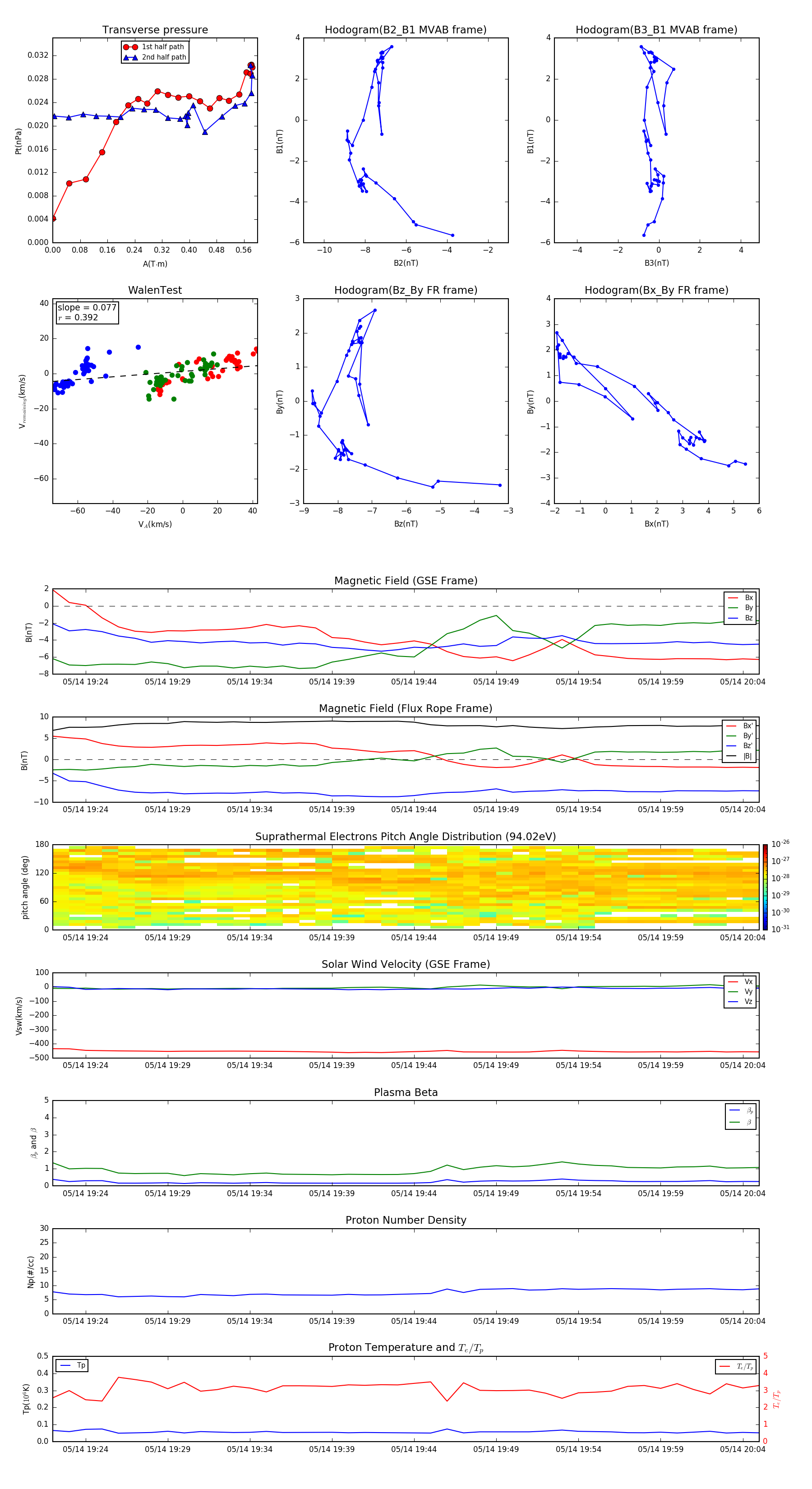Viewport: 812px width, 1489px height.
Task: Click the 'V_remaining(km/s)' y-axis label
Action: [x=22, y=401]
